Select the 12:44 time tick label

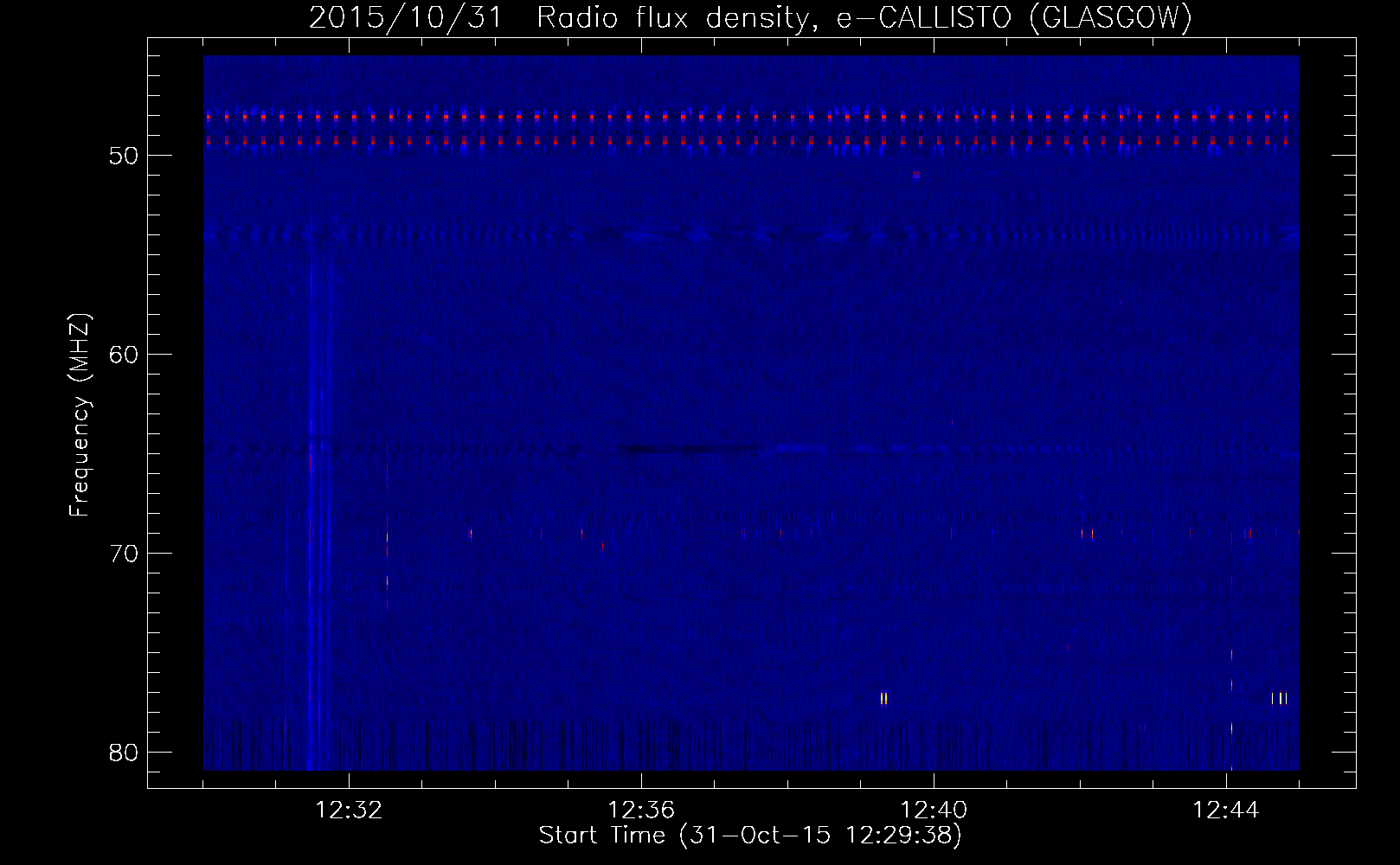click(x=1226, y=811)
